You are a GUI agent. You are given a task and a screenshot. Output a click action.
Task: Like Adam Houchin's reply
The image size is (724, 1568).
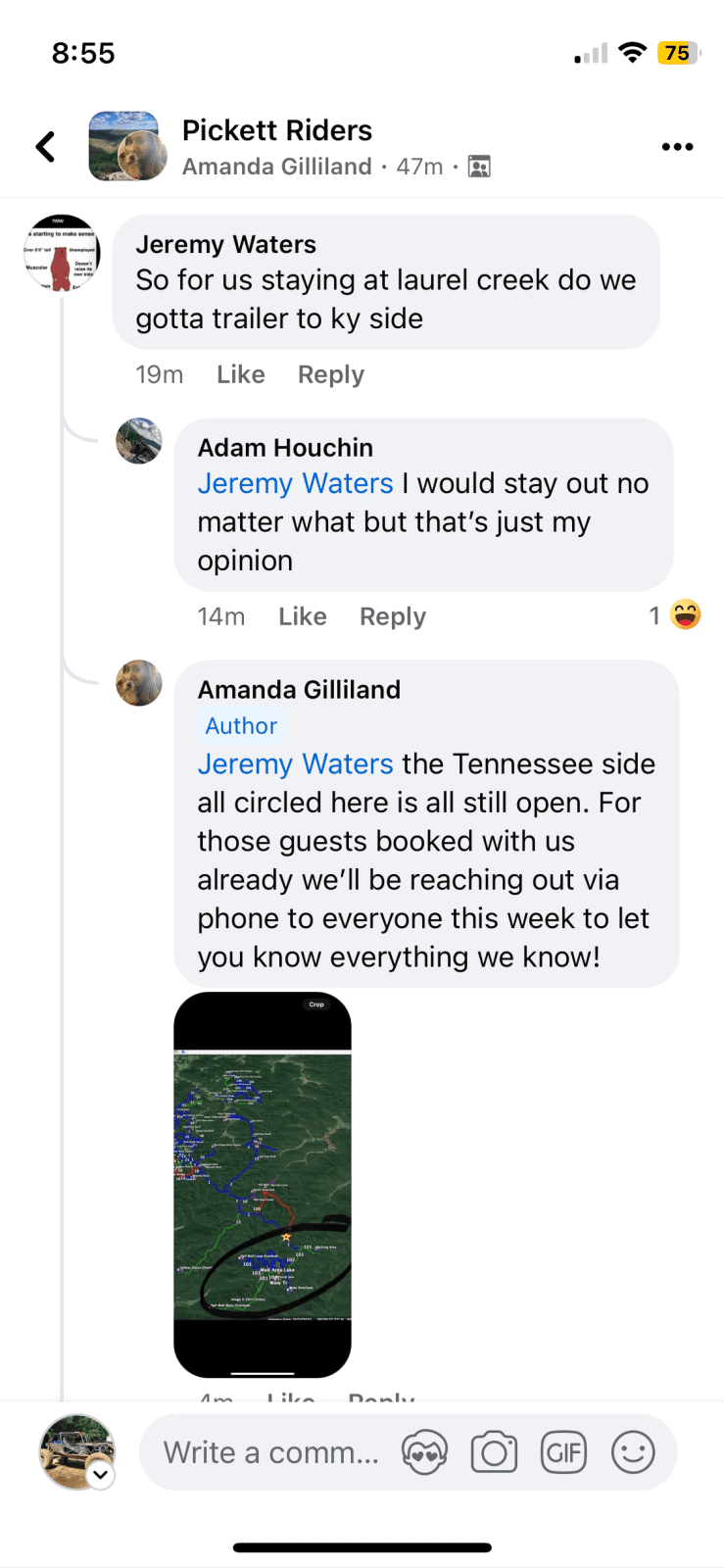tap(303, 616)
